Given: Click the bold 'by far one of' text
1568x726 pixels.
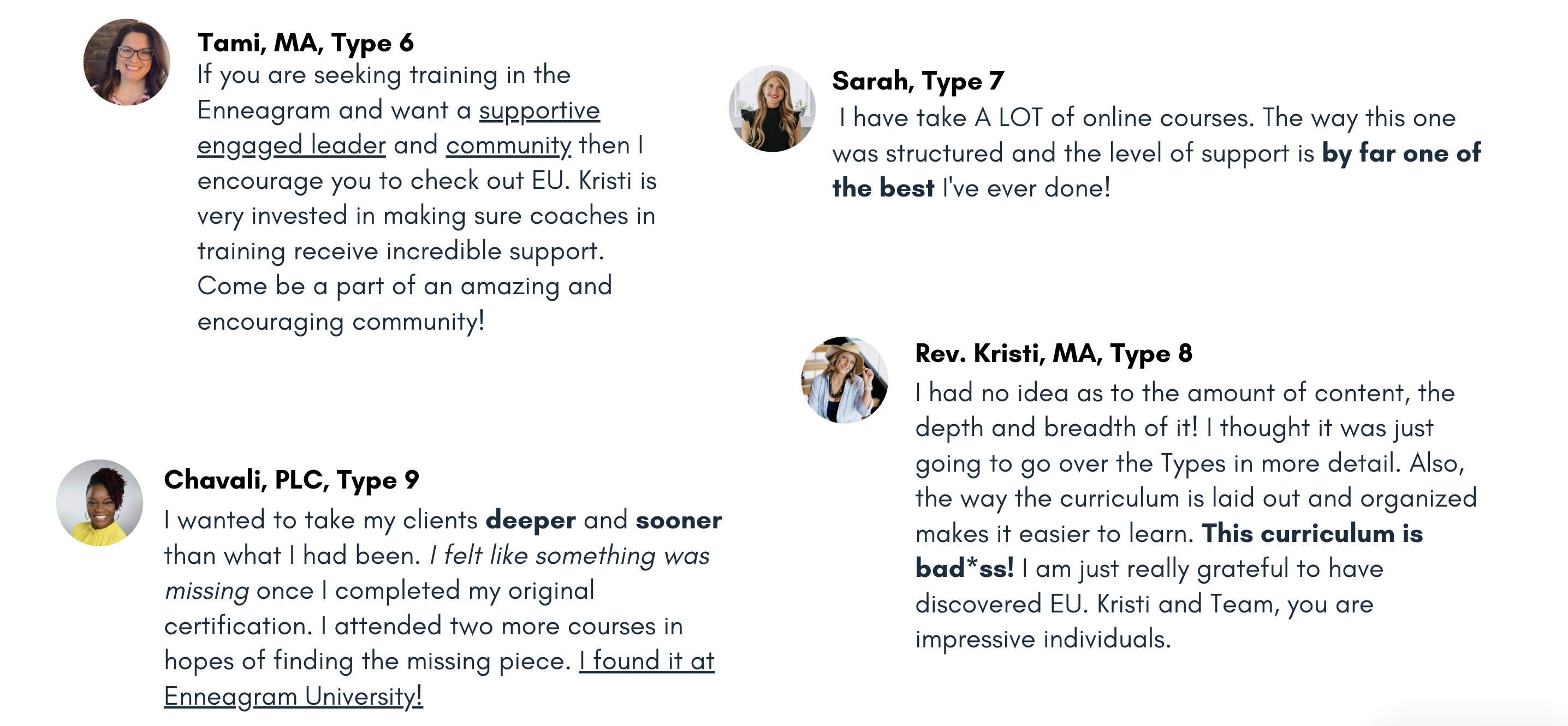Looking at the screenshot, I should [x=1401, y=153].
